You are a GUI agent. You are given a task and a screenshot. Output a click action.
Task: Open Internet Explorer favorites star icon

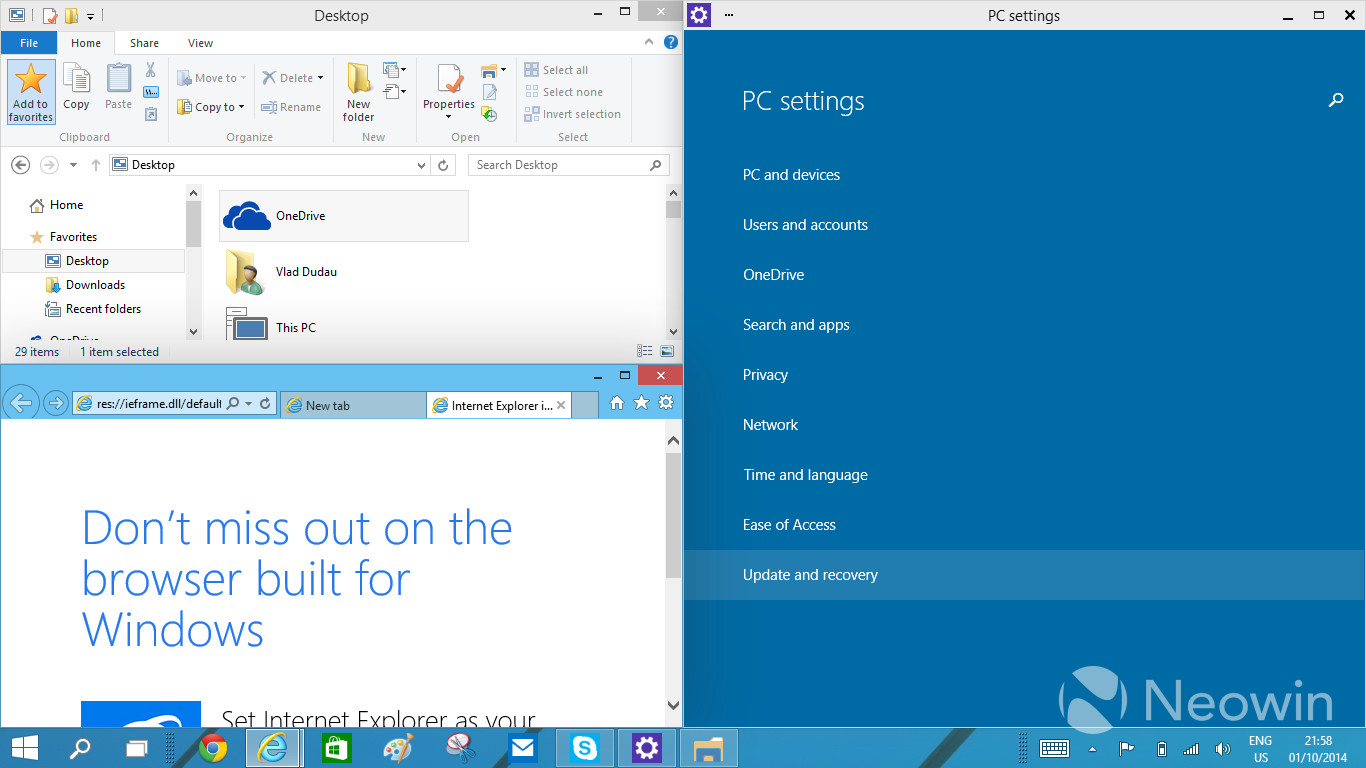[x=641, y=403]
